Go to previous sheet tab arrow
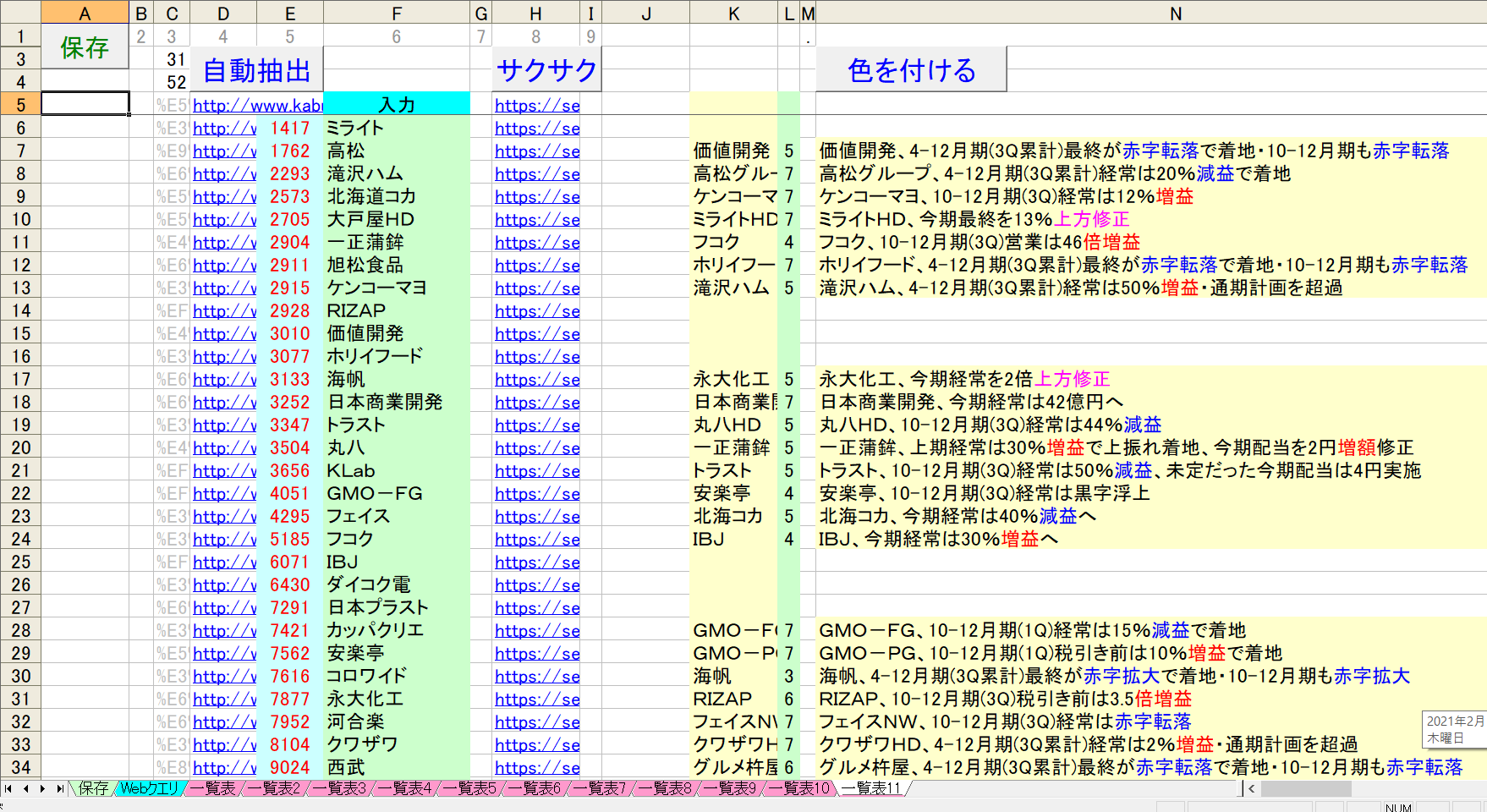Screen dimensions: 1487x812 tap(25, 788)
